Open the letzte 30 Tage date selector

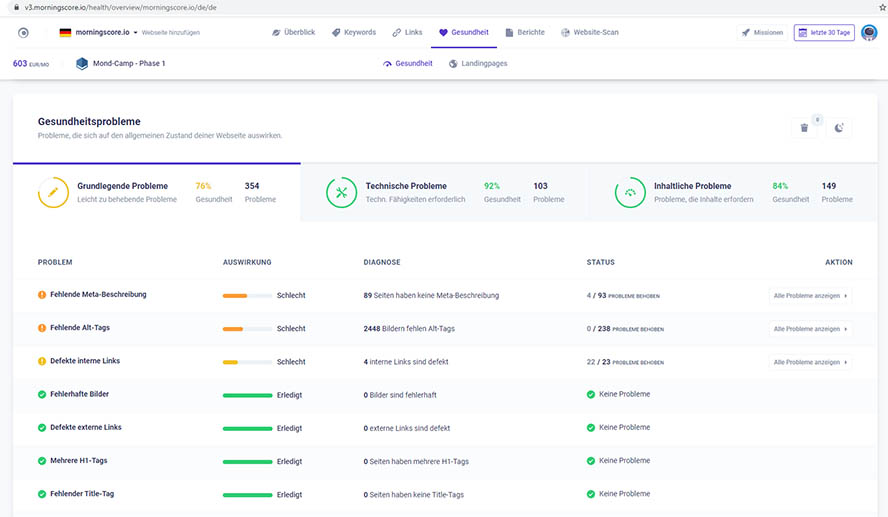pos(823,32)
